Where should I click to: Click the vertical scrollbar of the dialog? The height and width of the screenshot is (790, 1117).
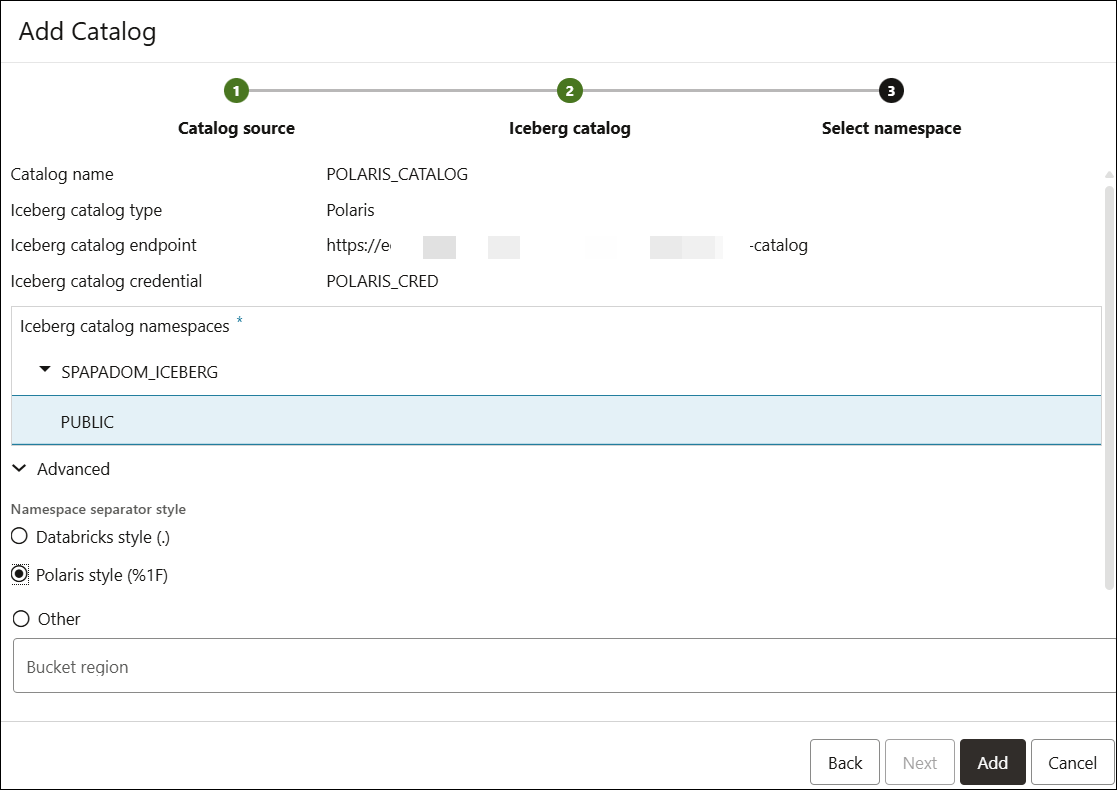tap(1108, 388)
